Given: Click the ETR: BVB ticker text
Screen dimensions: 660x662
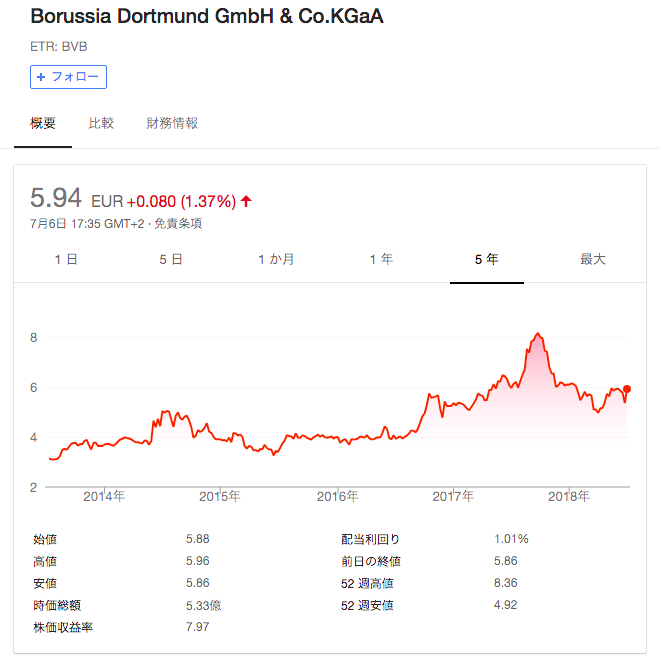Looking at the screenshot, I should click(x=59, y=46).
